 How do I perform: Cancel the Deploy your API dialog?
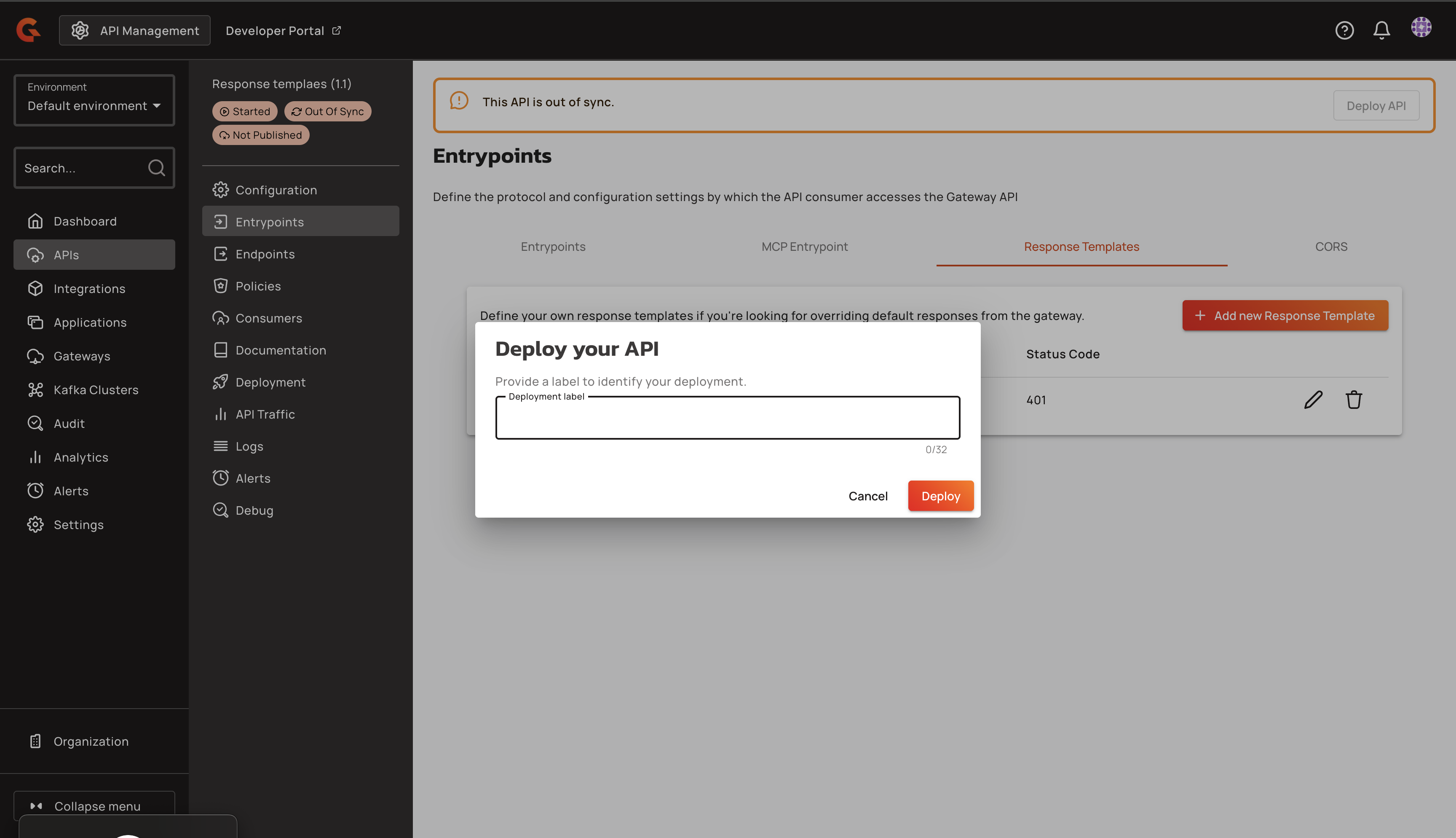click(x=867, y=496)
